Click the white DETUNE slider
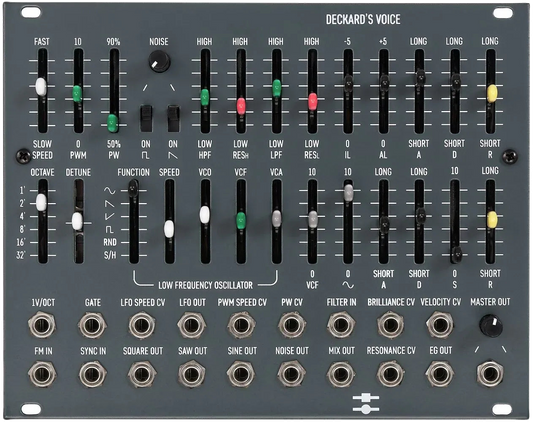 tap(77, 221)
